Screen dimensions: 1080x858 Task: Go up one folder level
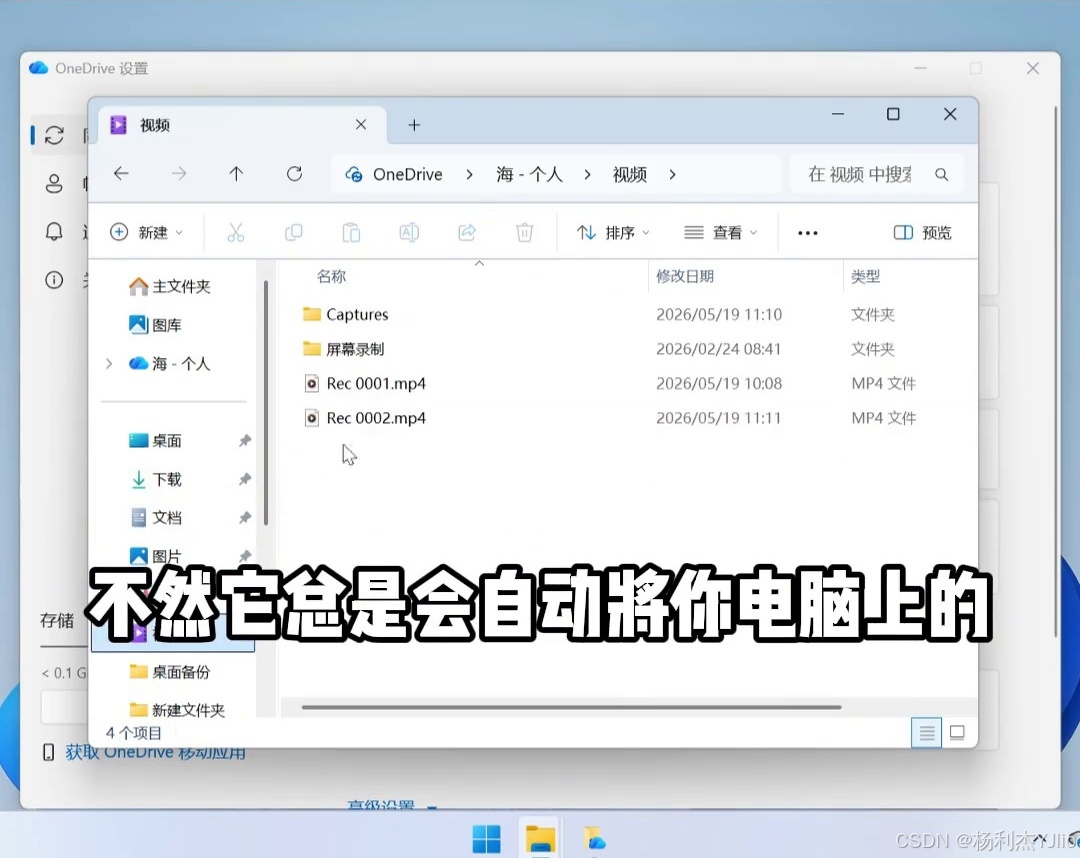coord(236,174)
